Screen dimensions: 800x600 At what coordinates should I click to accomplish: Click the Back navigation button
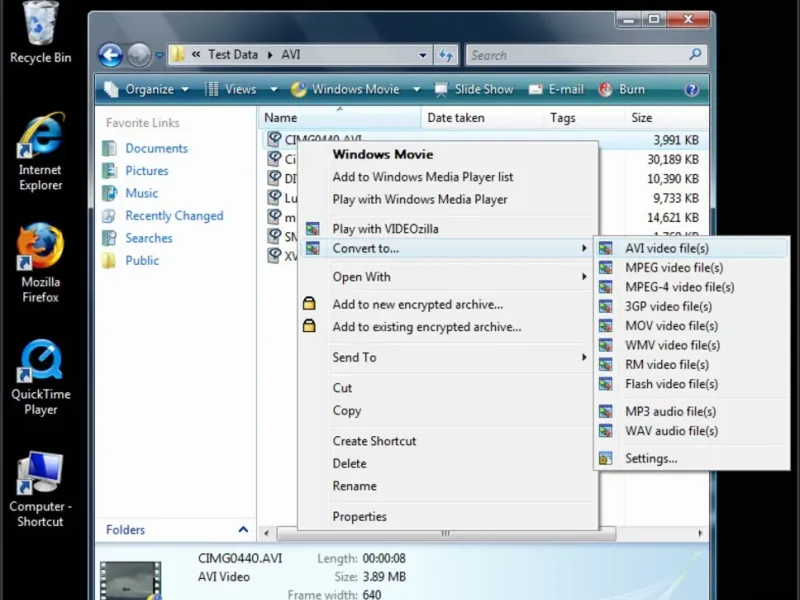110,56
